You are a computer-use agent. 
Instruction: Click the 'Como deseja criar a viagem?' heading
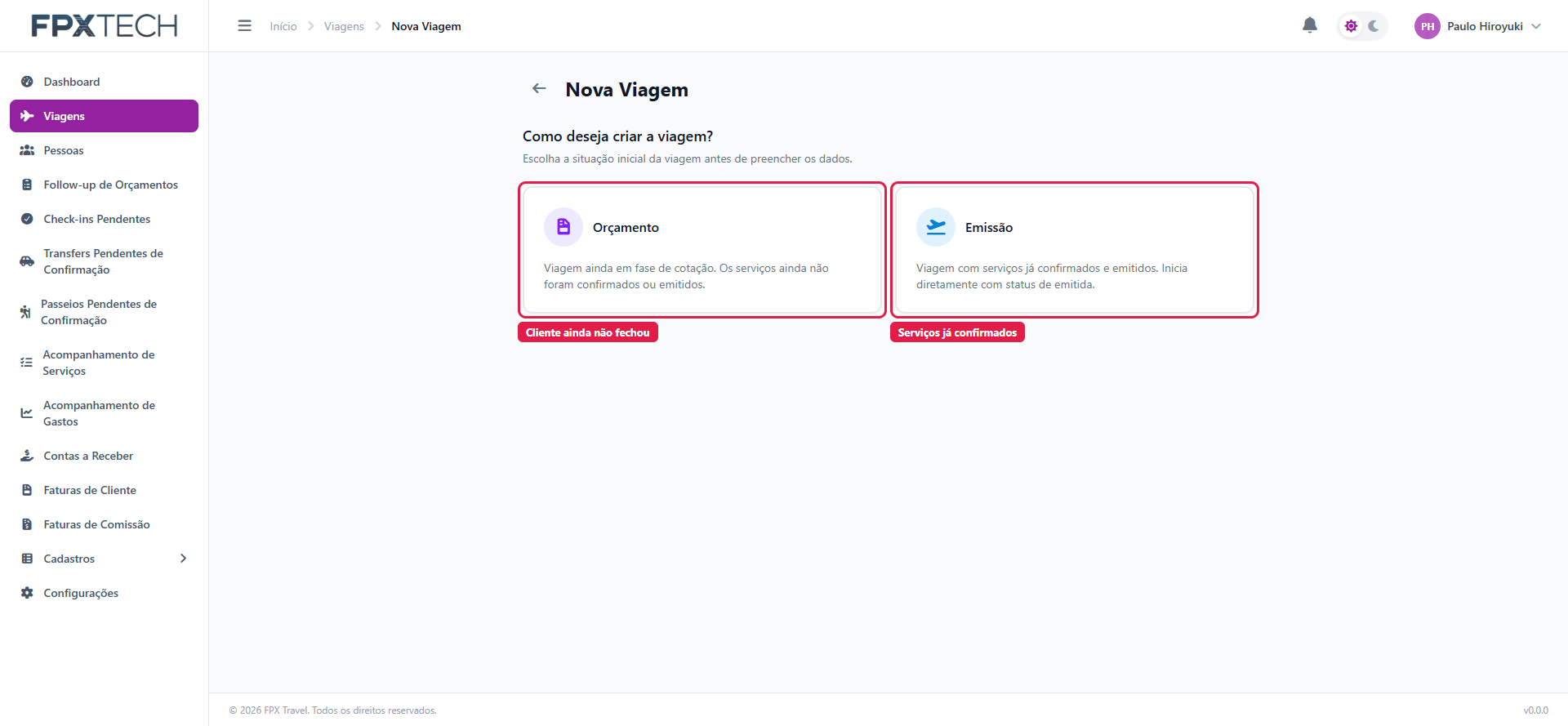[617, 136]
